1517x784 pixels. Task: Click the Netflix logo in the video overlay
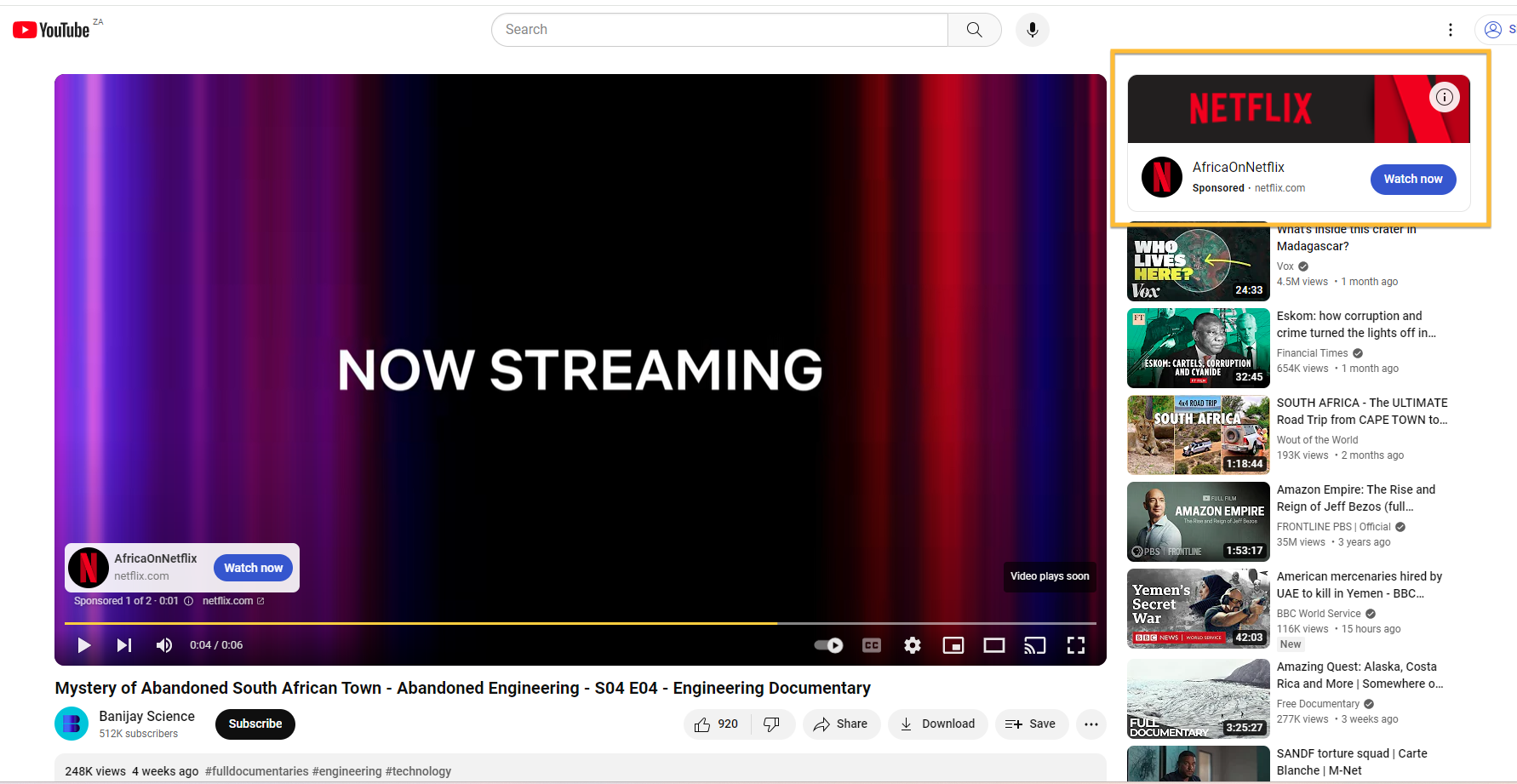coord(89,568)
